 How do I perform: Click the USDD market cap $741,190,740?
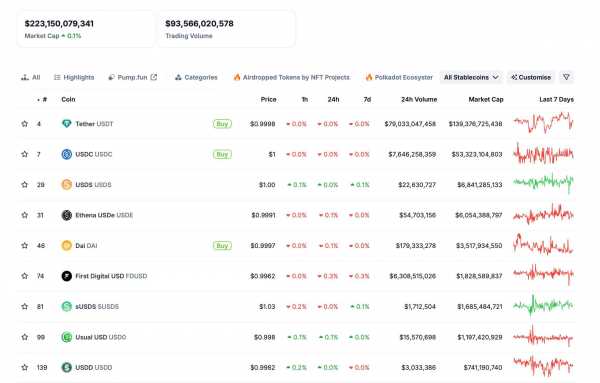coord(483,367)
